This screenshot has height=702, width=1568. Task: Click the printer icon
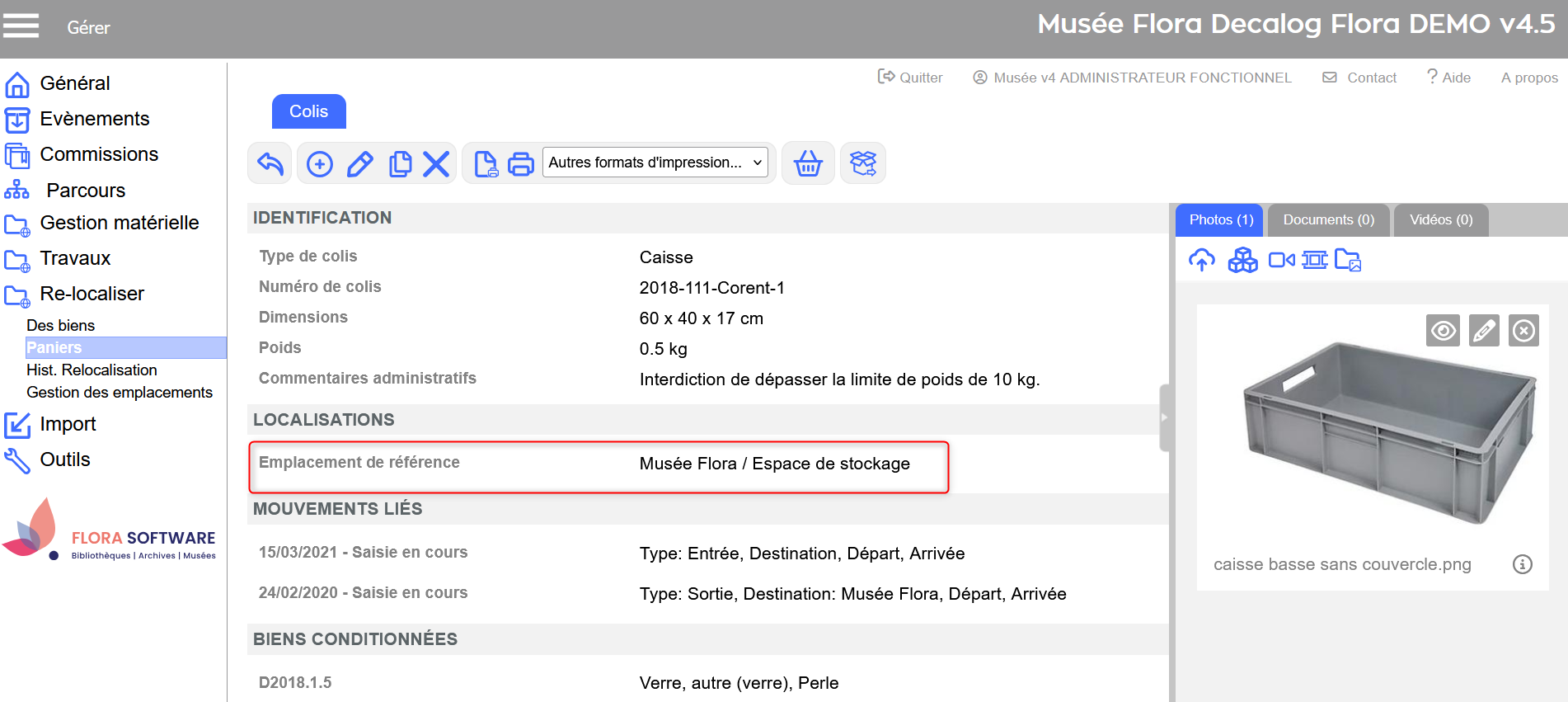pos(520,164)
